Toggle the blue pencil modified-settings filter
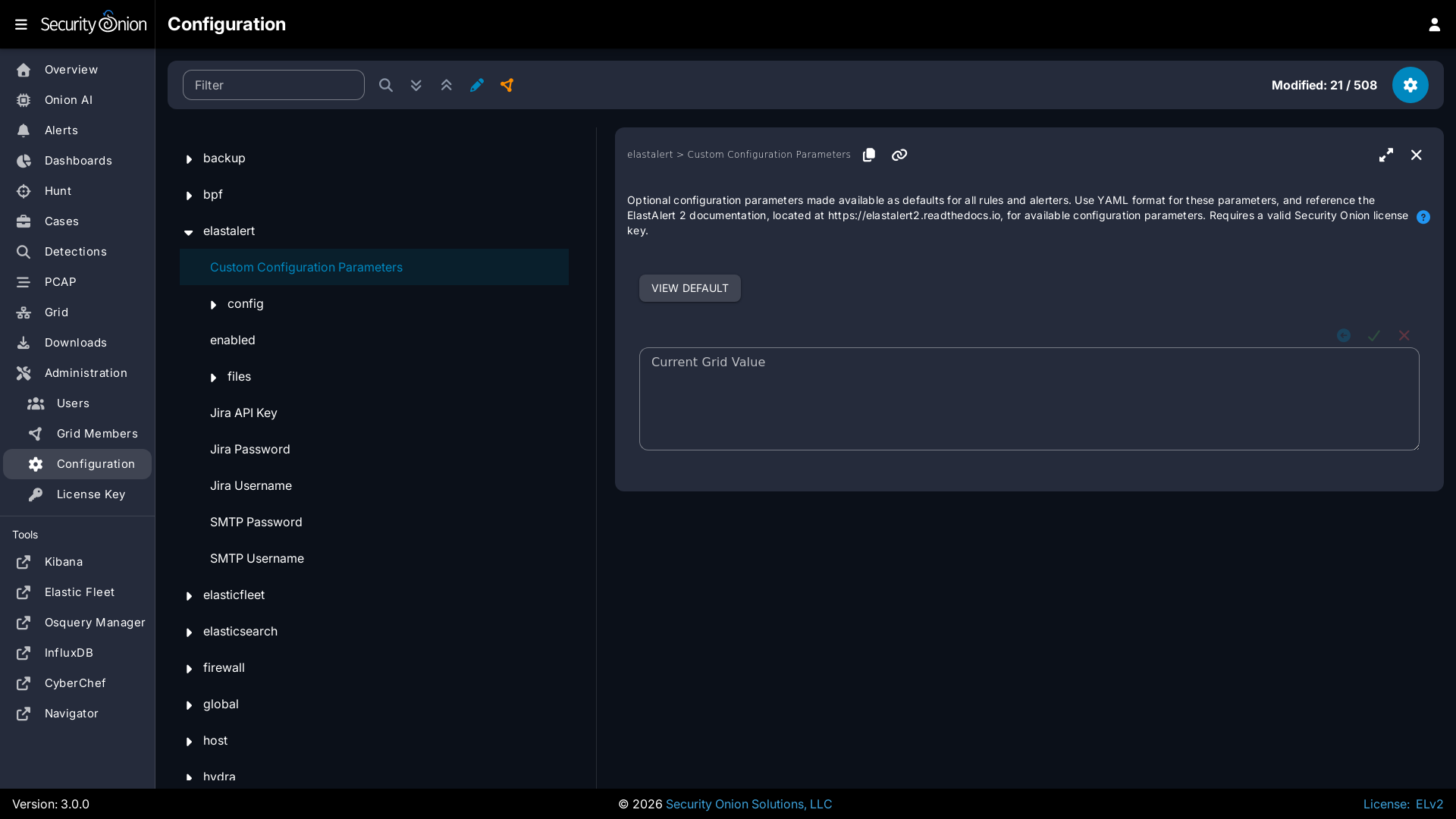The image size is (1456, 819). pyautogui.click(x=477, y=85)
